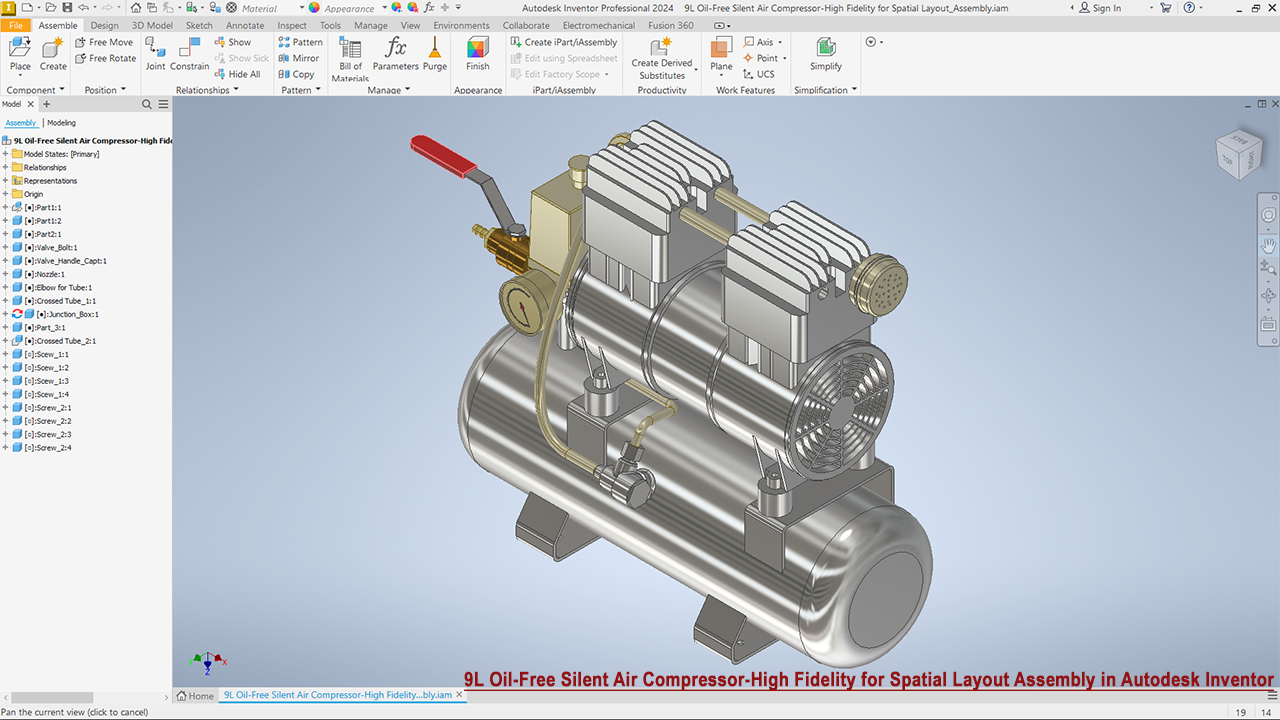
Task: Select Part1:1 in the browser tree
Action: click(36, 207)
